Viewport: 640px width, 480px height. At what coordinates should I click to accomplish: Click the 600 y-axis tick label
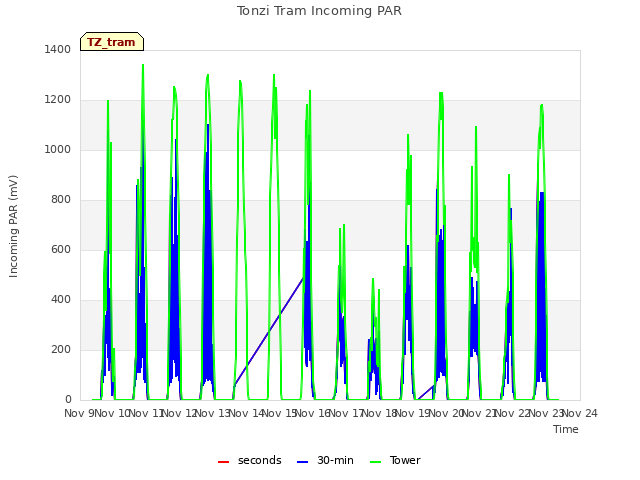point(61,249)
